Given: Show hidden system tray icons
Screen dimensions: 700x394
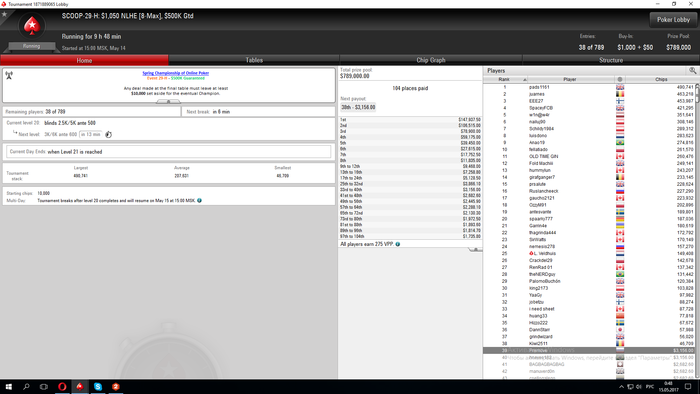Looking at the screenshot, I should 621,387.
